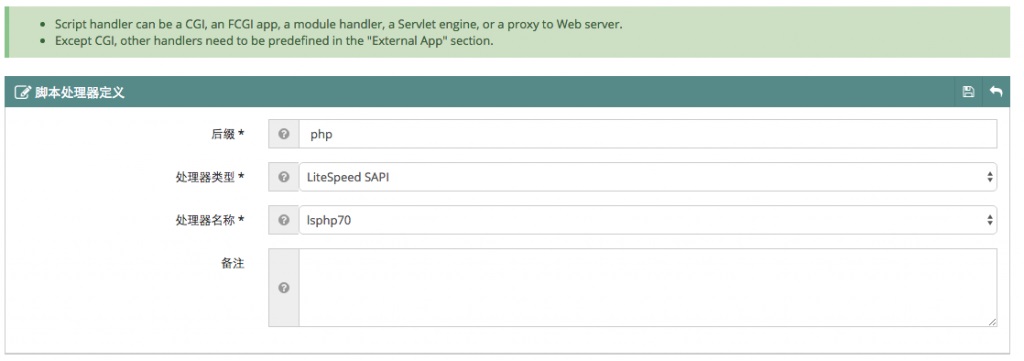Open the 处理器类型 dropdown showing LiteSpeed SAPI
The width and height of the screenshot is (1024, 361).
648,177
